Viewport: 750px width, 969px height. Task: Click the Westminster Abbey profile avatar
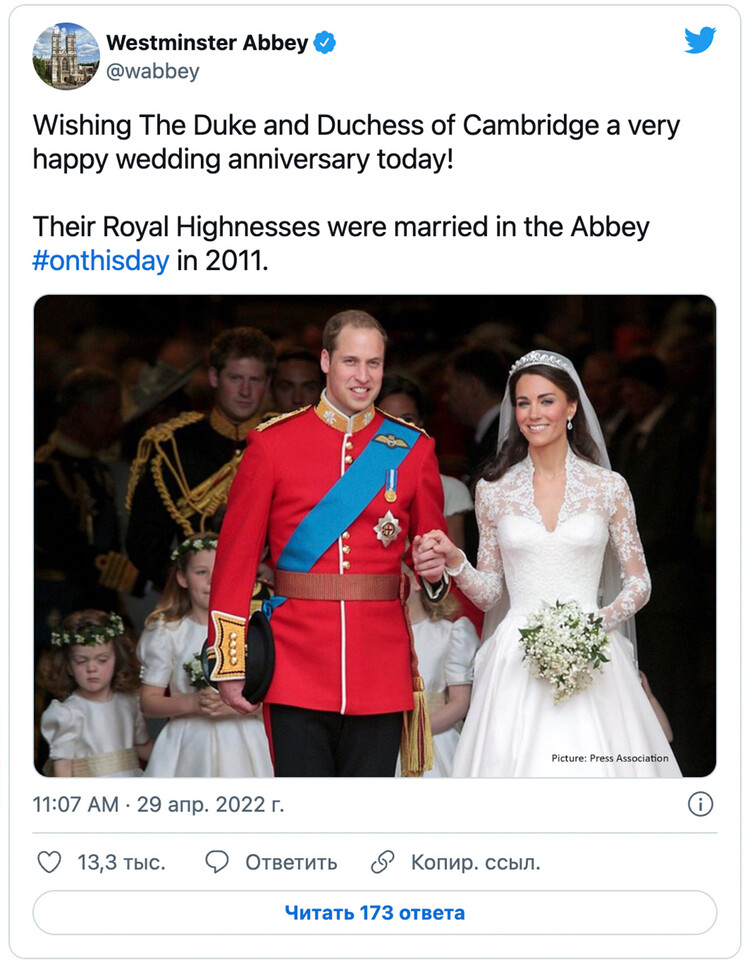pos(66,56)
